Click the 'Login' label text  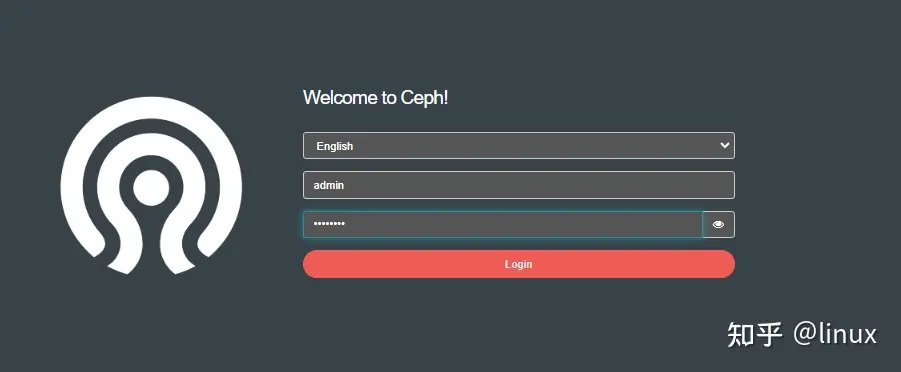click(x=518, y=264)
